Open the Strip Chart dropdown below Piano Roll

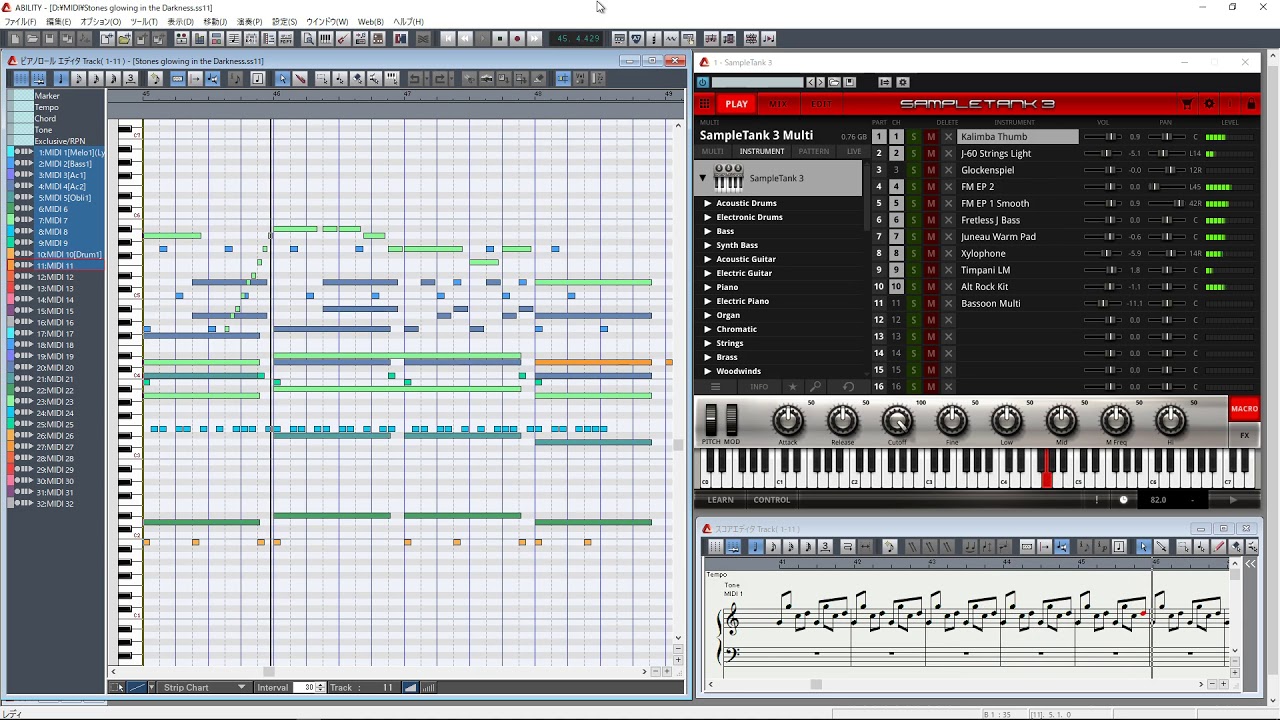[204, 688]
